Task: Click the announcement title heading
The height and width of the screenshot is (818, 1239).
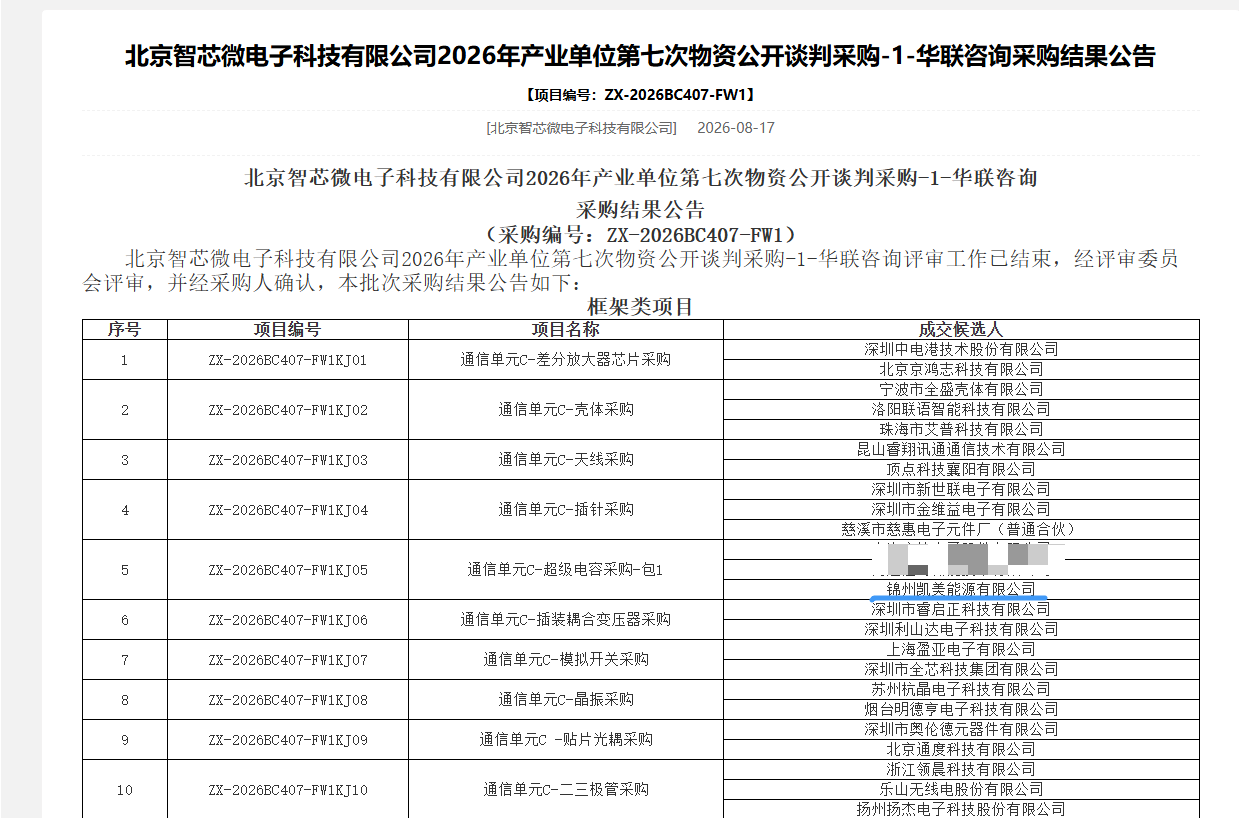Action: coord(640,56)
